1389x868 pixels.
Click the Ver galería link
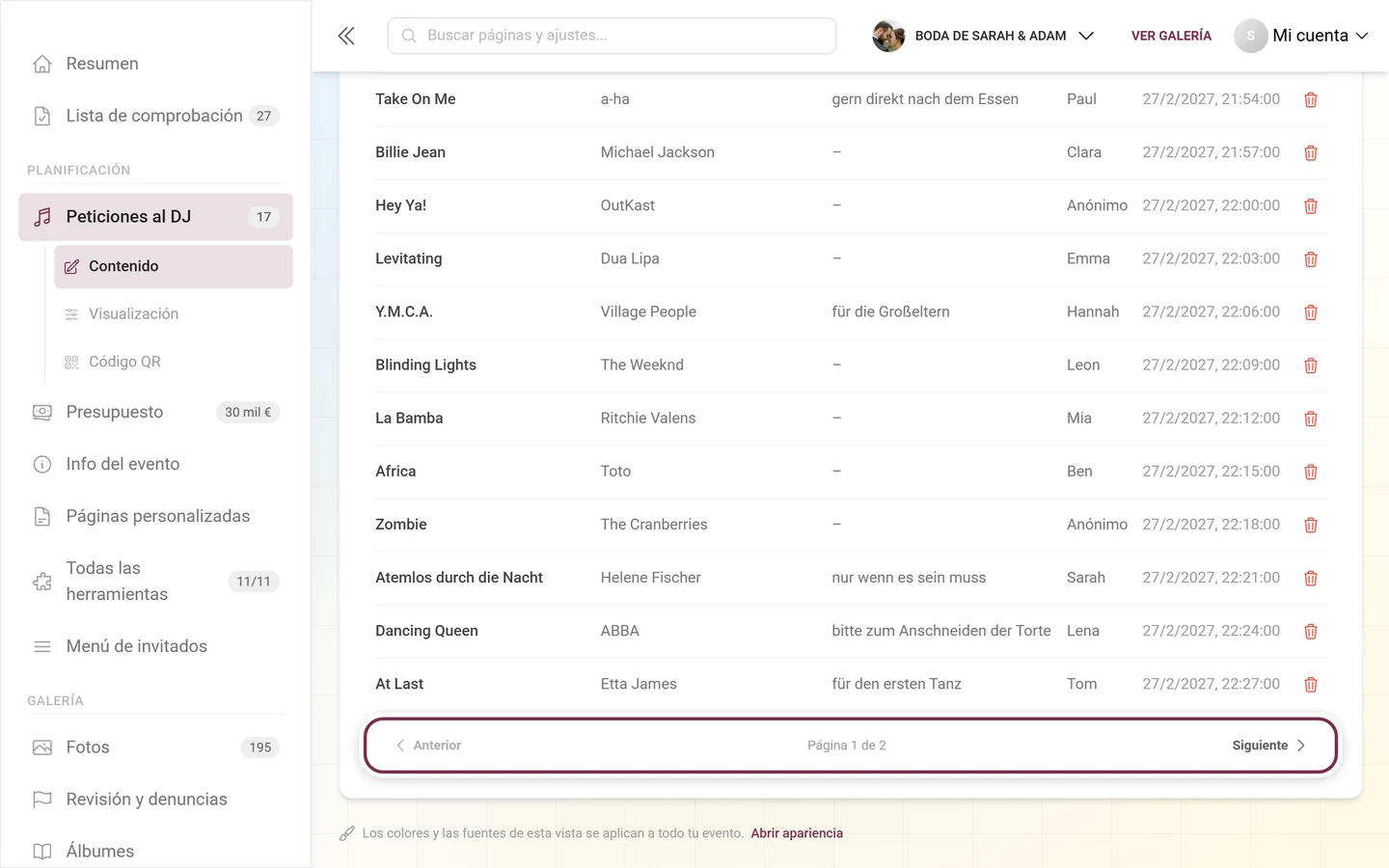1171,36
